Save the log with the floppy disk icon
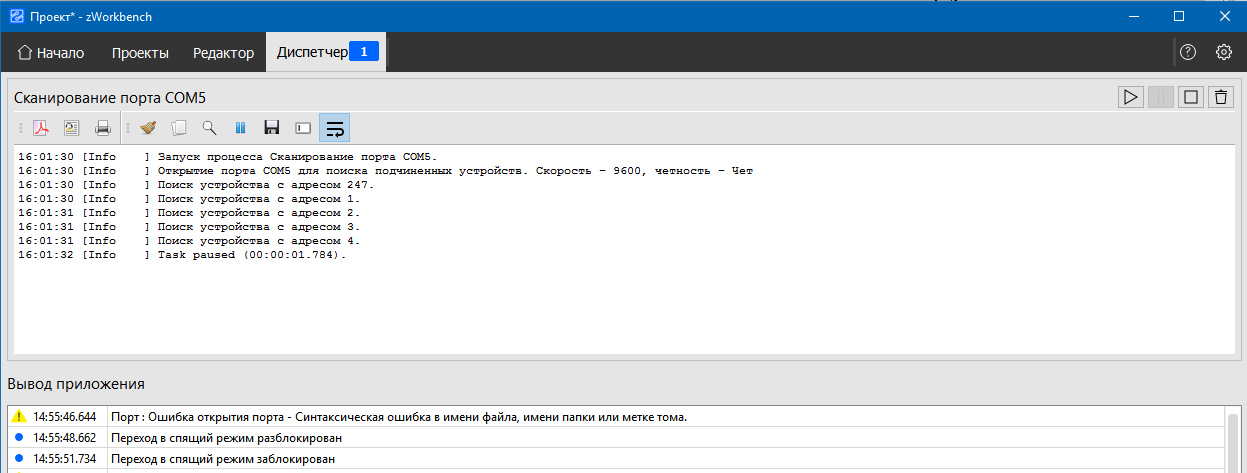 tap(271, 128)
